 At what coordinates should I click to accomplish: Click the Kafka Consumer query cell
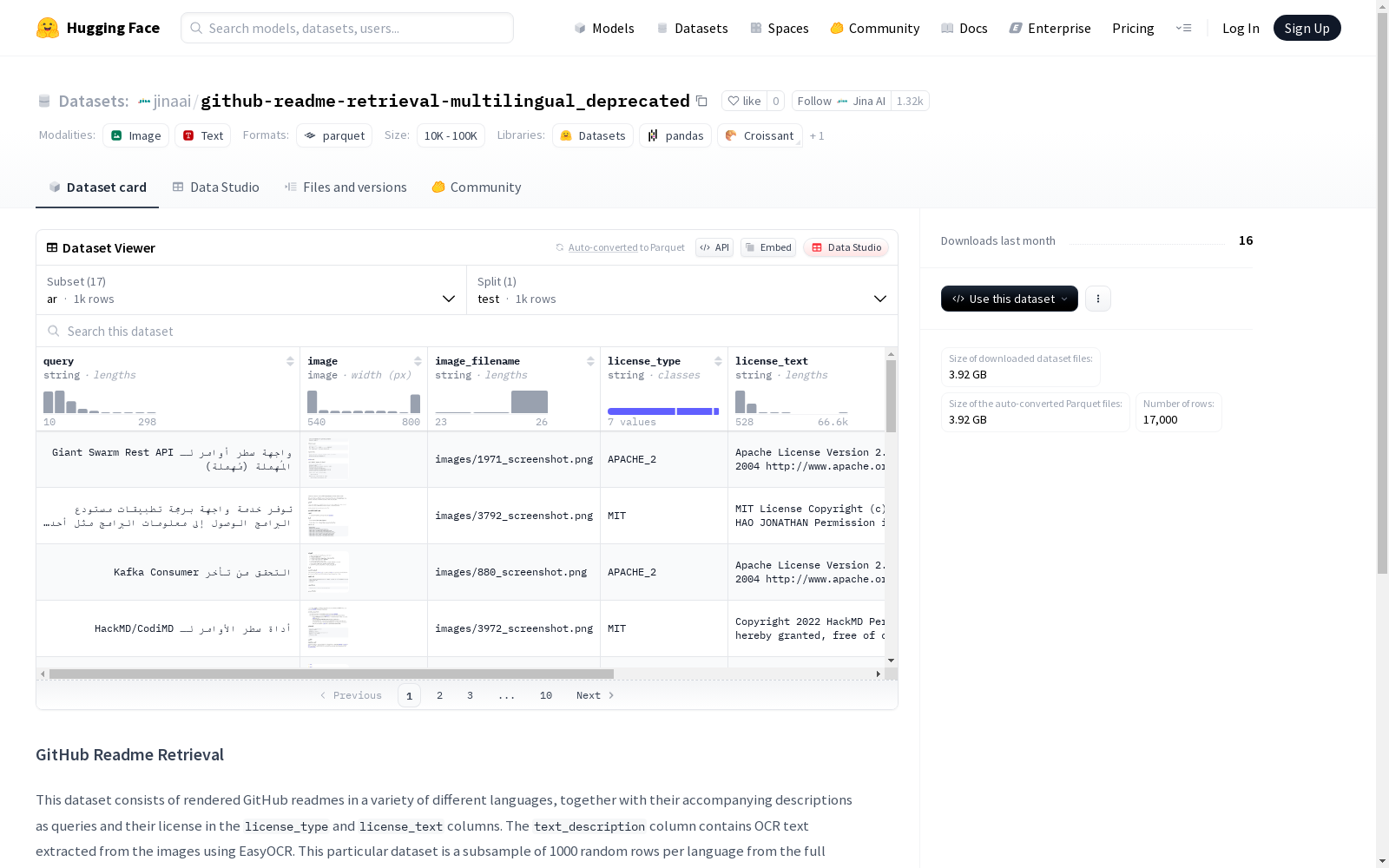pyautogui.click(x=168, y=572)
